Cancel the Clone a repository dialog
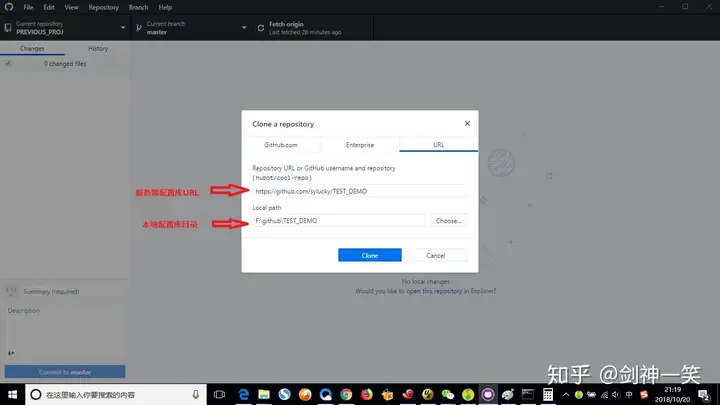 coord(435,255)
